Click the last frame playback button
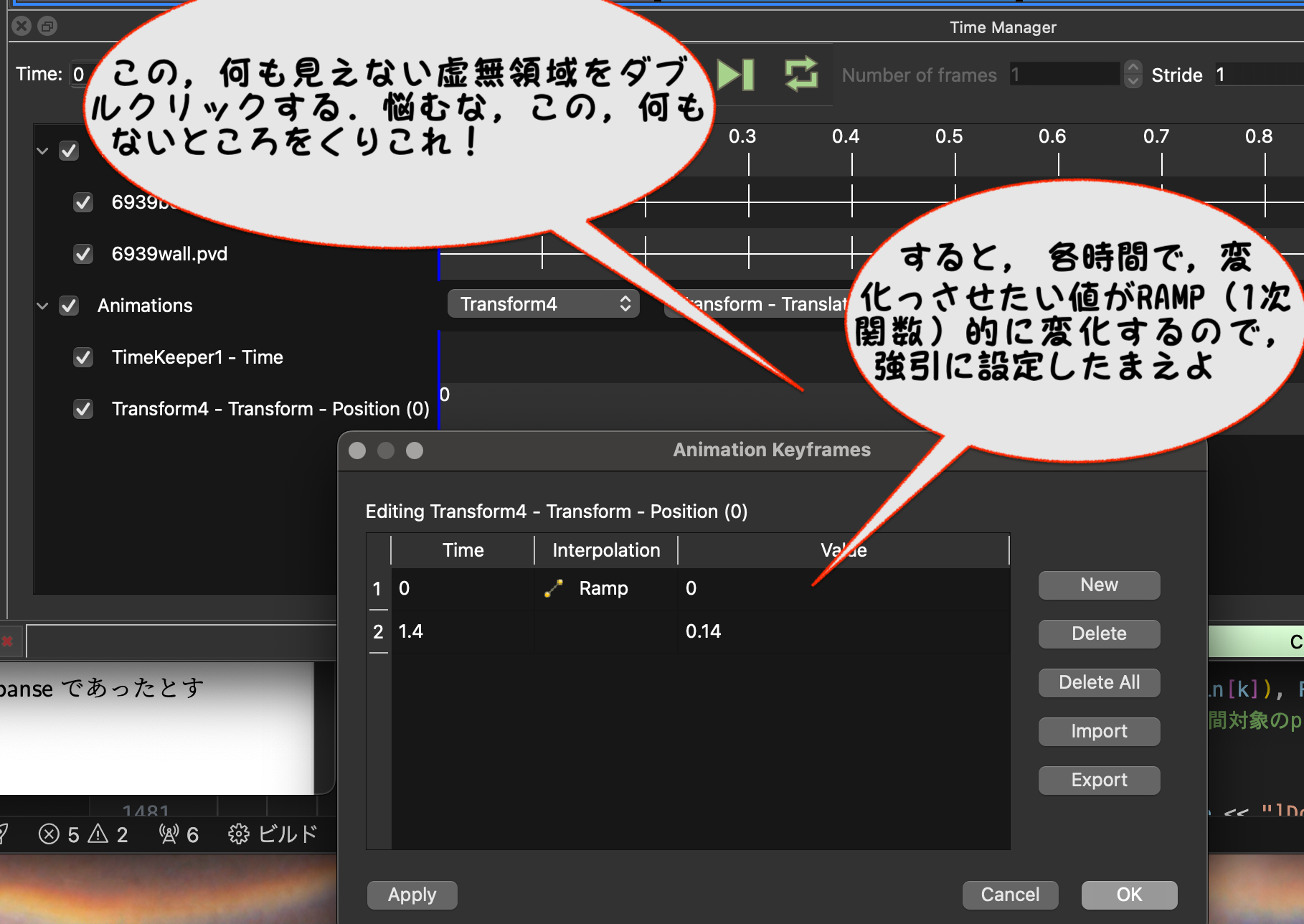The height and width of the screenshot is (924, 1304). pos(736,75)
